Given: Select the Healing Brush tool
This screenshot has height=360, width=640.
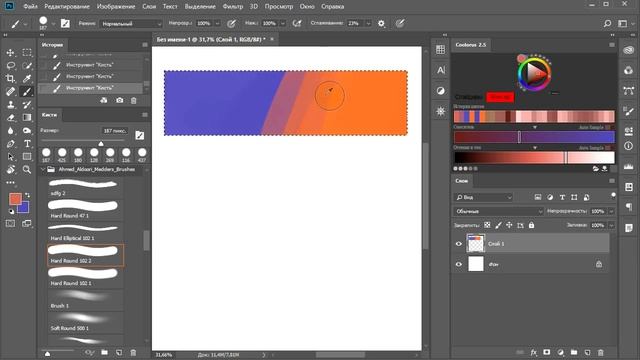Looking at the screenshot, I should [x=11, y=92].
